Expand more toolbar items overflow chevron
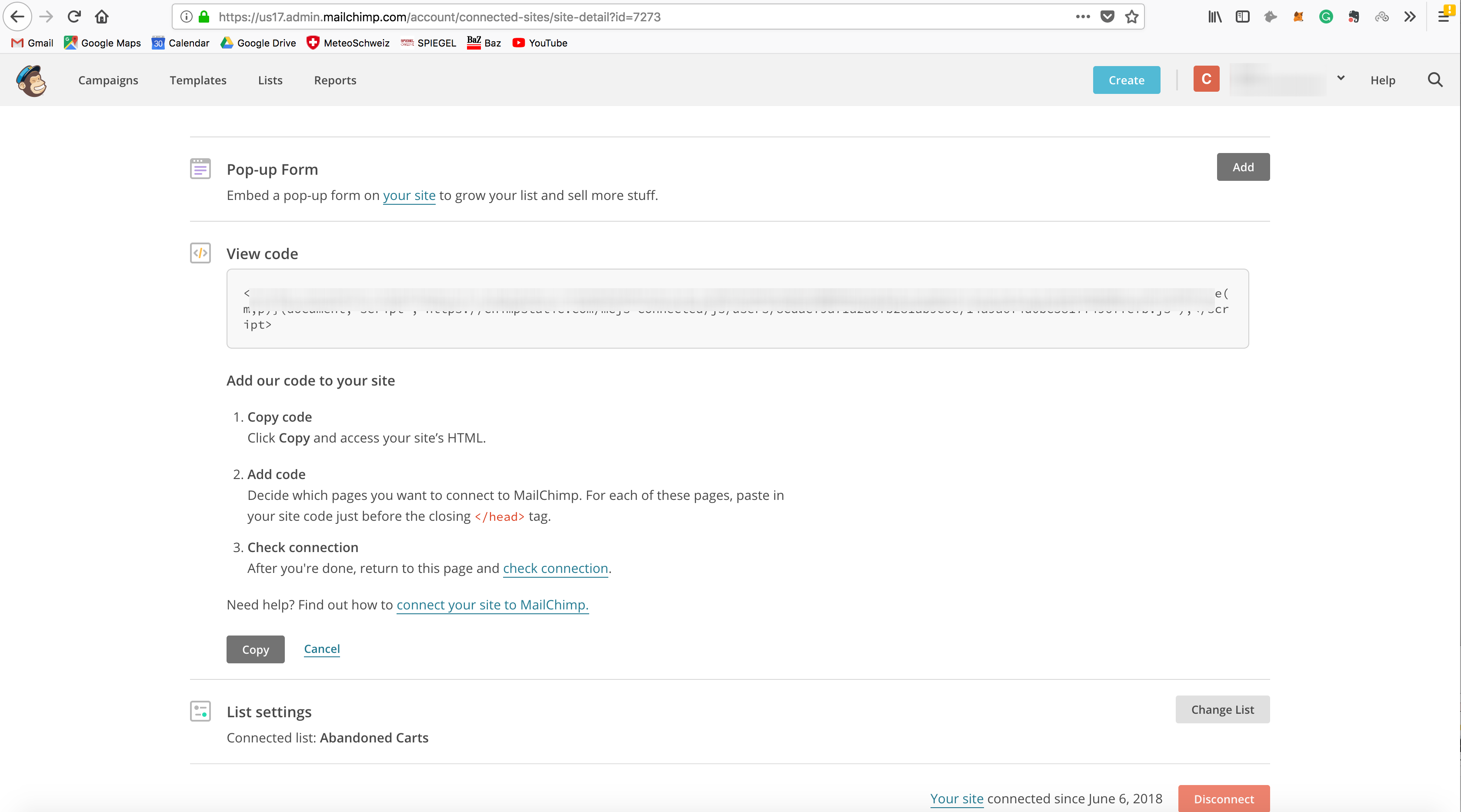Image resolution: width=1461 pixels, height=812 pixels. click(x=1410, y=17)
